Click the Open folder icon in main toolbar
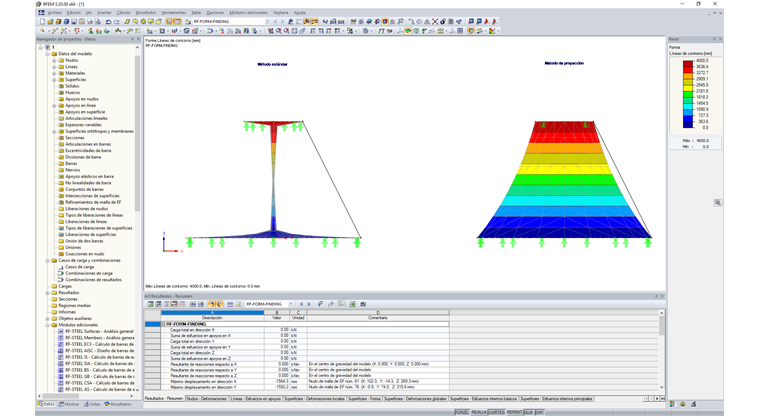 50,21
